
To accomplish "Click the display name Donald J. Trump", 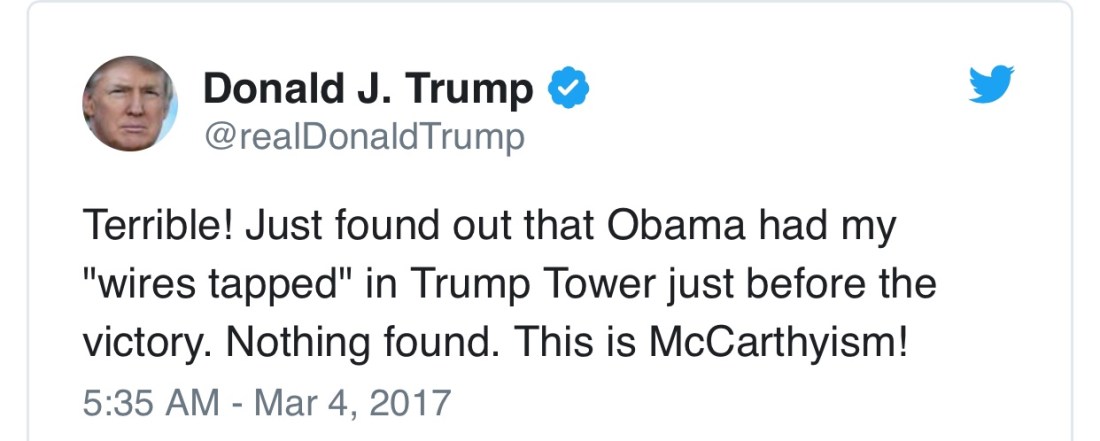I will (368, 90).
